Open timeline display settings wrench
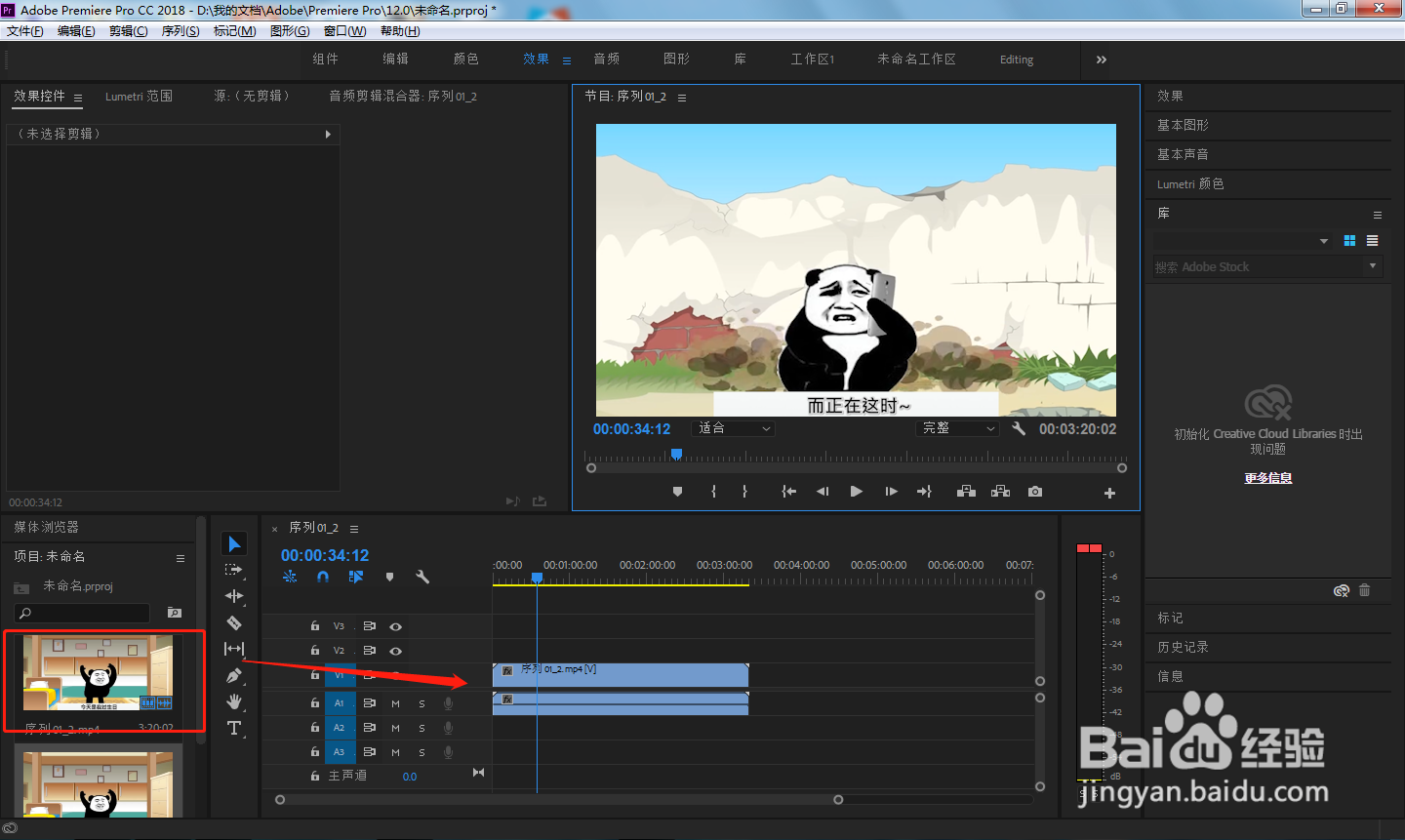 [422, 577]
